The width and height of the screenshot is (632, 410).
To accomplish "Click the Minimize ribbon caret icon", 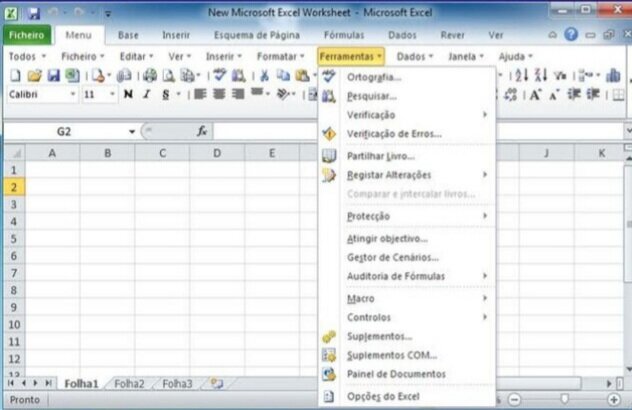I will coord(553,35).
